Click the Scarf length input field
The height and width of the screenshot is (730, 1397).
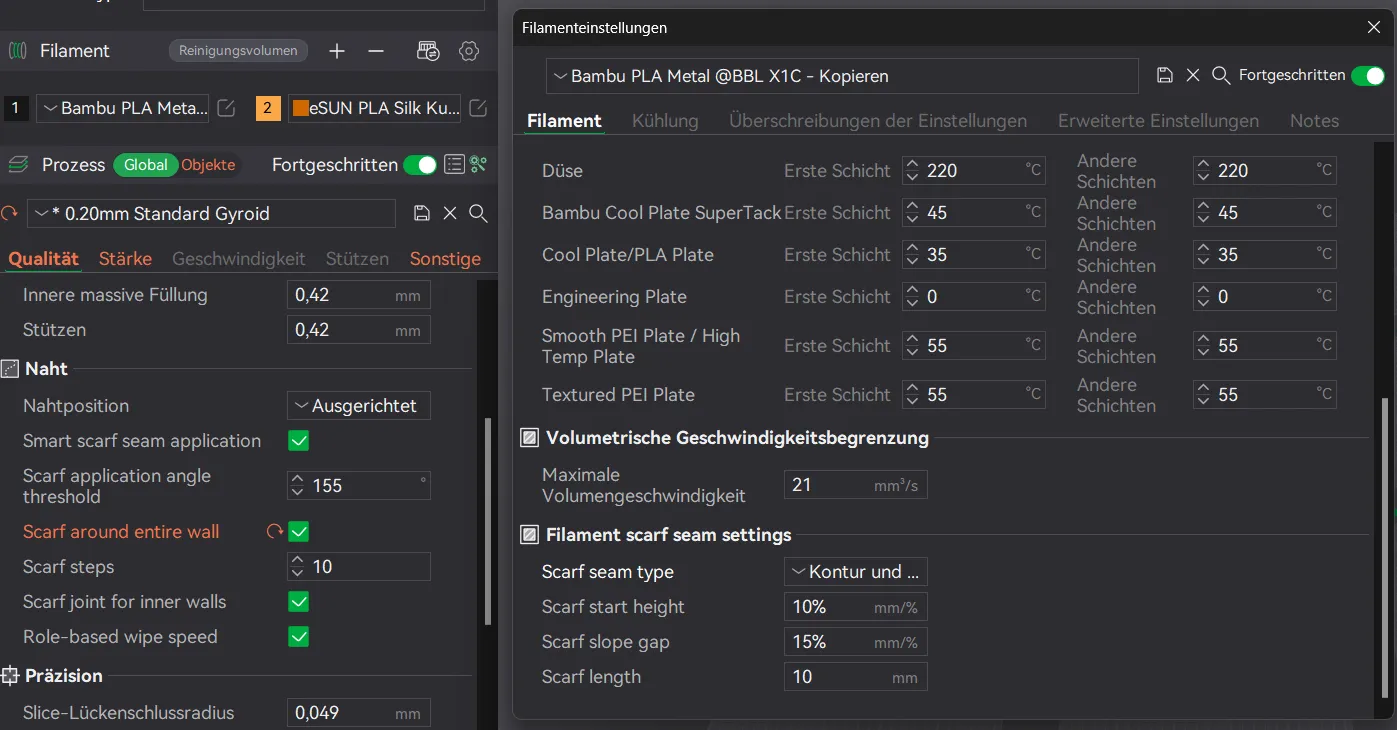[856, 677]
